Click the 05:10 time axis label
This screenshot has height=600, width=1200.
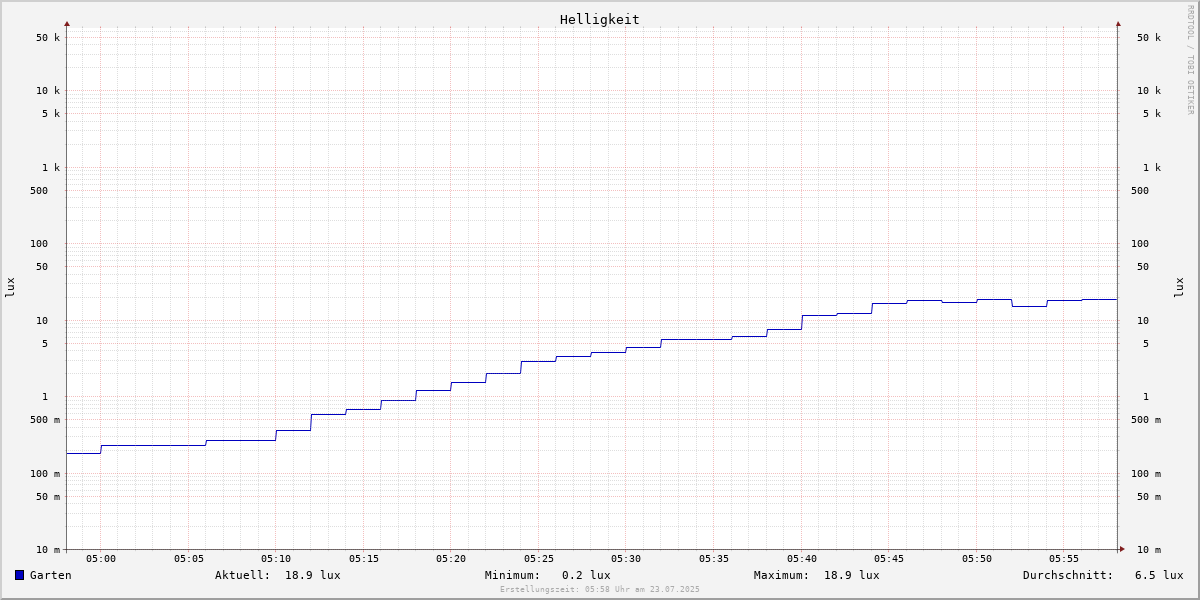coord(276,559)
